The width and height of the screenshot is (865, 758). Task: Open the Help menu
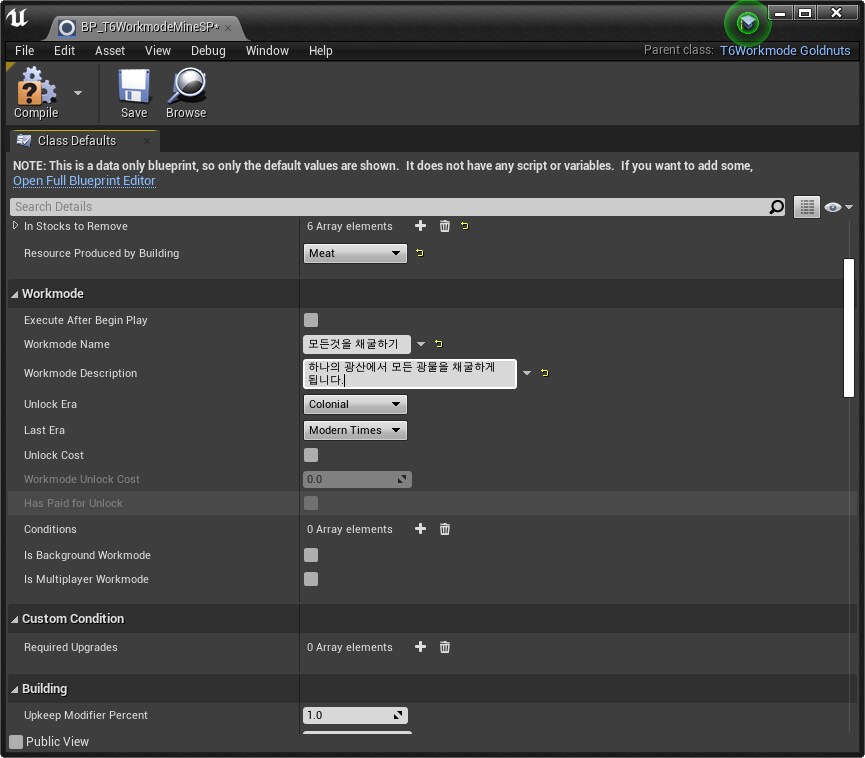pos(321,51)
